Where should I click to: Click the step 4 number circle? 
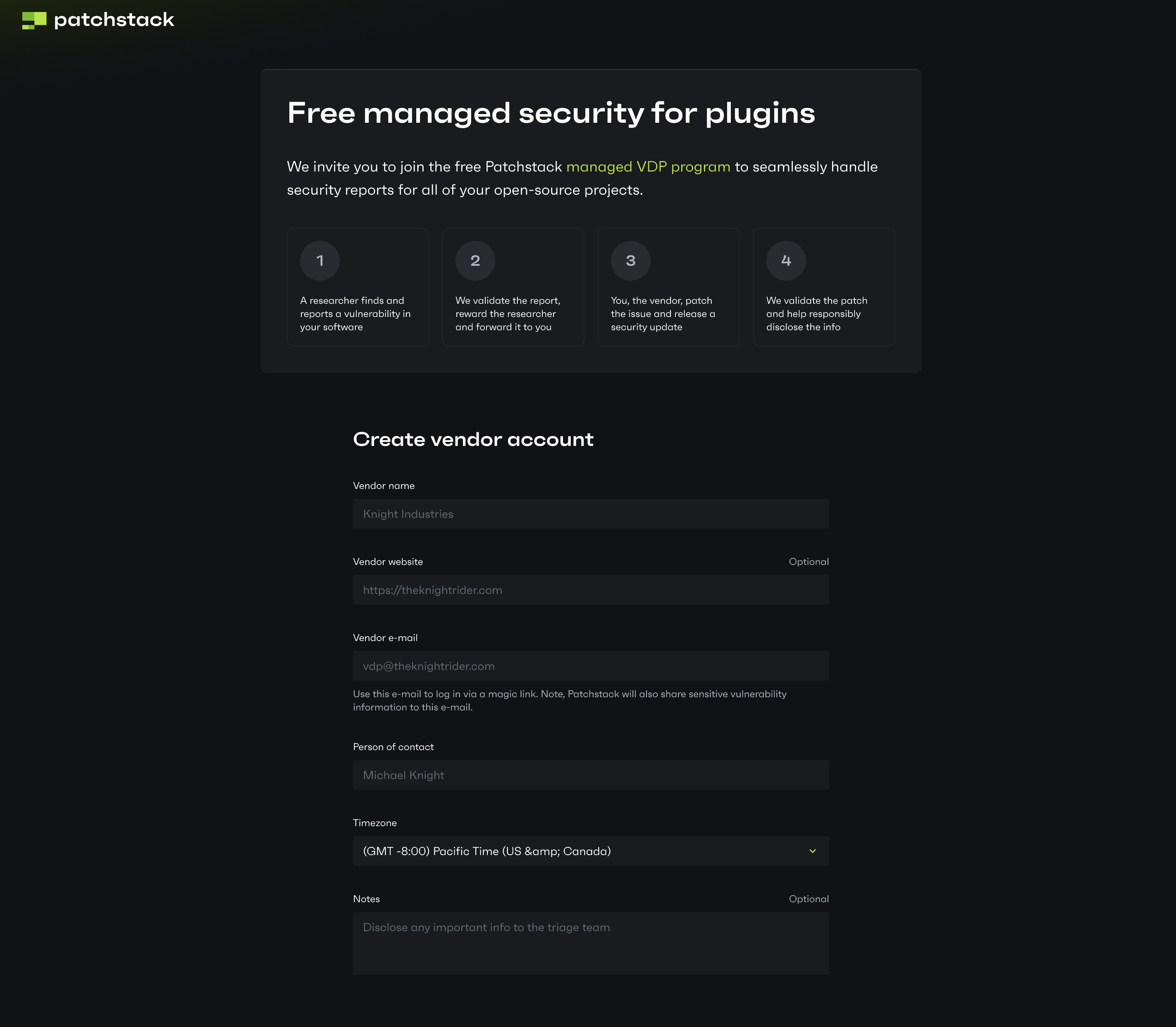[x=786, y=261]
